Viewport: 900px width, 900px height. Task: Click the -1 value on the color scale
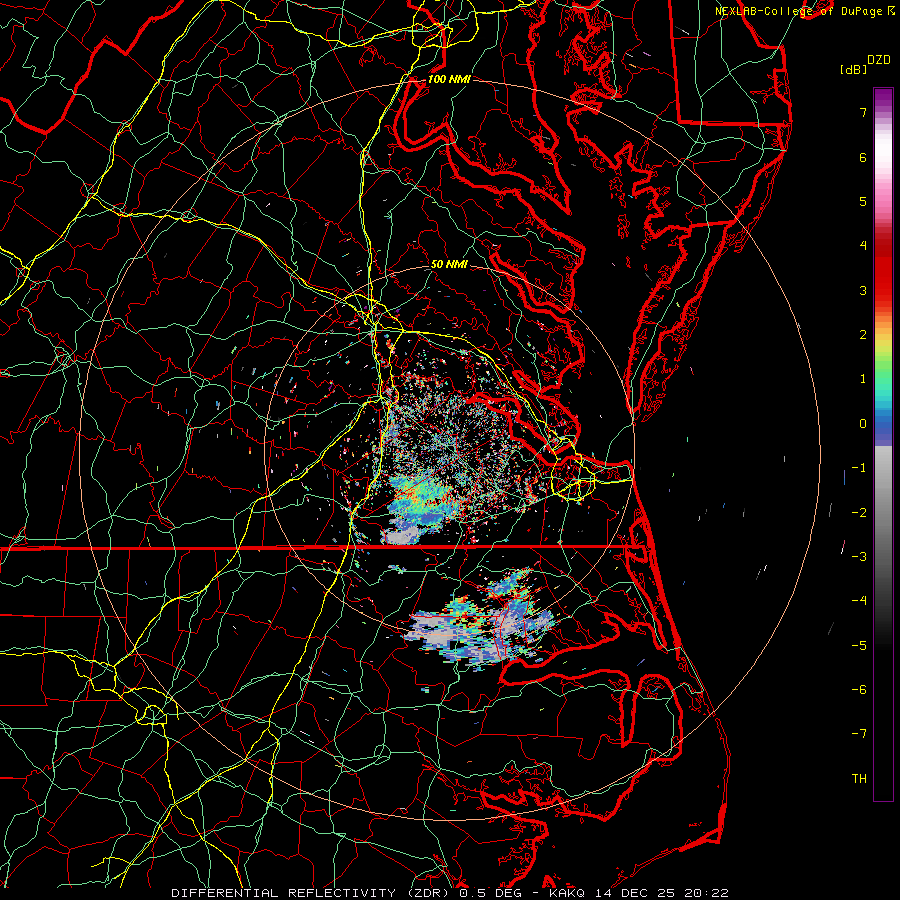point(859,468)
